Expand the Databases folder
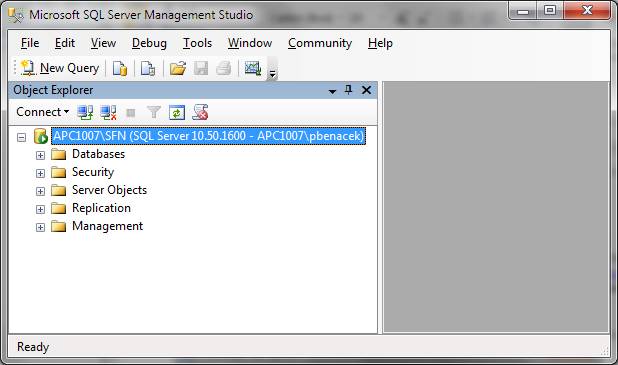 (x=40, y=155)
